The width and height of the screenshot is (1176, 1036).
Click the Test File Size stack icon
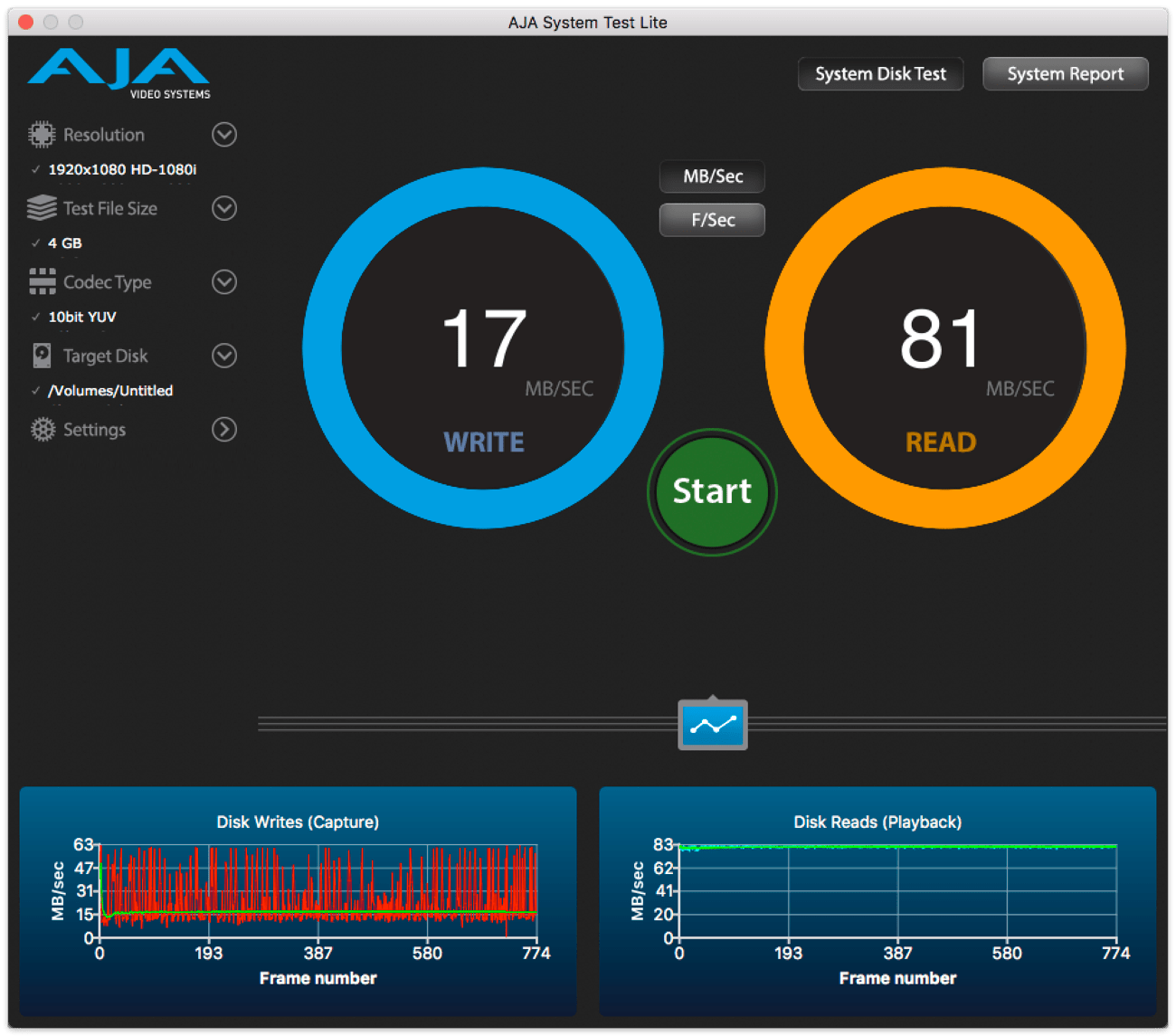[x=42, y=208]
